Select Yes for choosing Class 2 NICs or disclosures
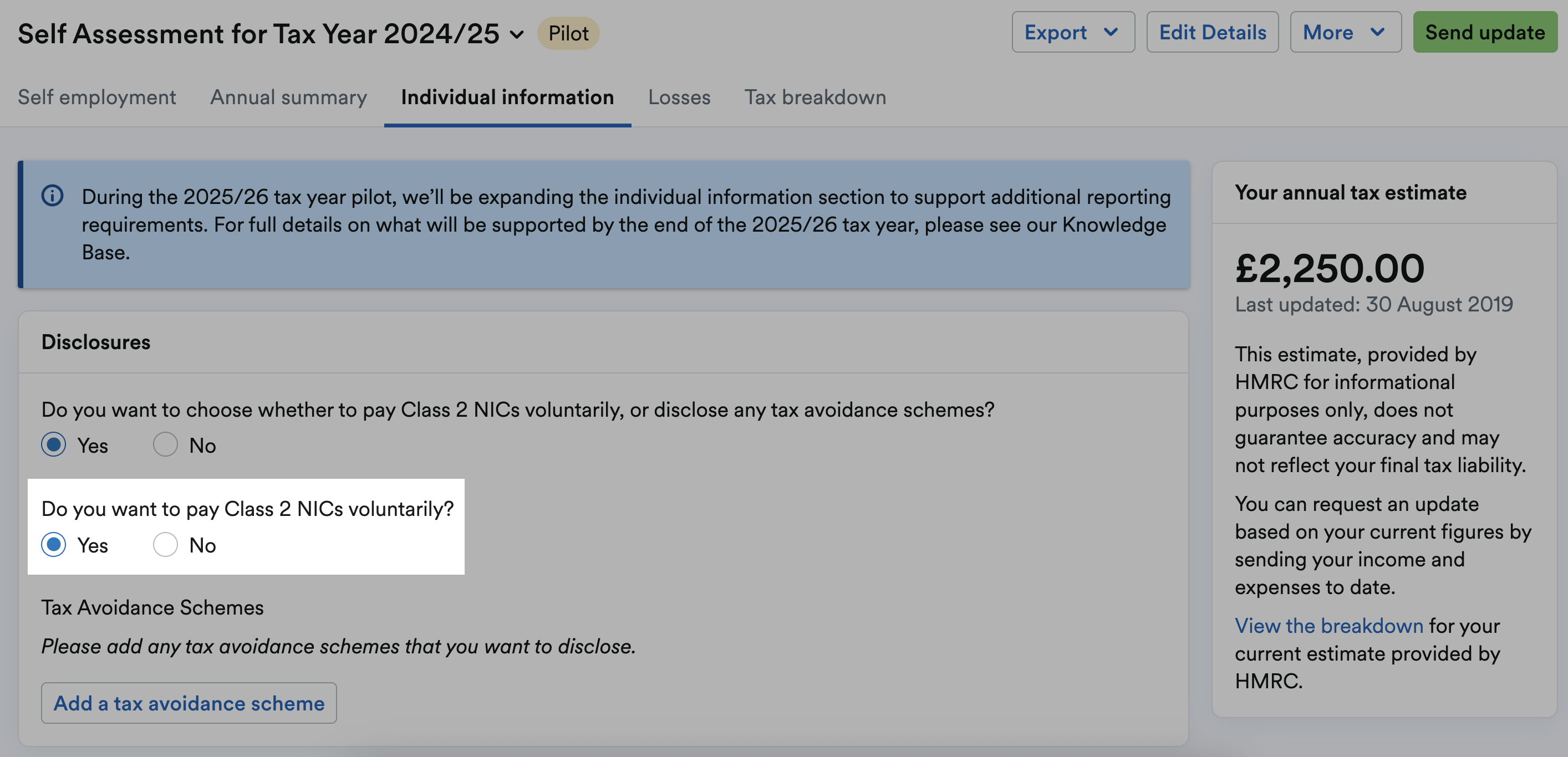The image size is (1568, 757). pyautogui.click(x=54, y=445)
